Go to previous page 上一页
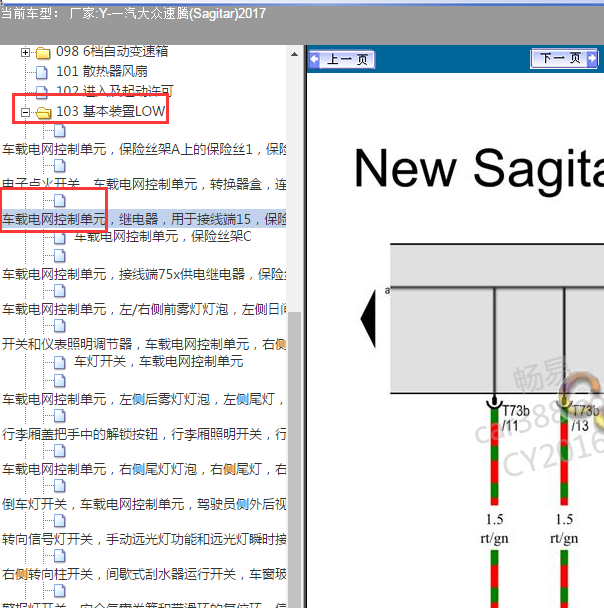The height and width of the screenshot is (608, 604). [342, 60]
